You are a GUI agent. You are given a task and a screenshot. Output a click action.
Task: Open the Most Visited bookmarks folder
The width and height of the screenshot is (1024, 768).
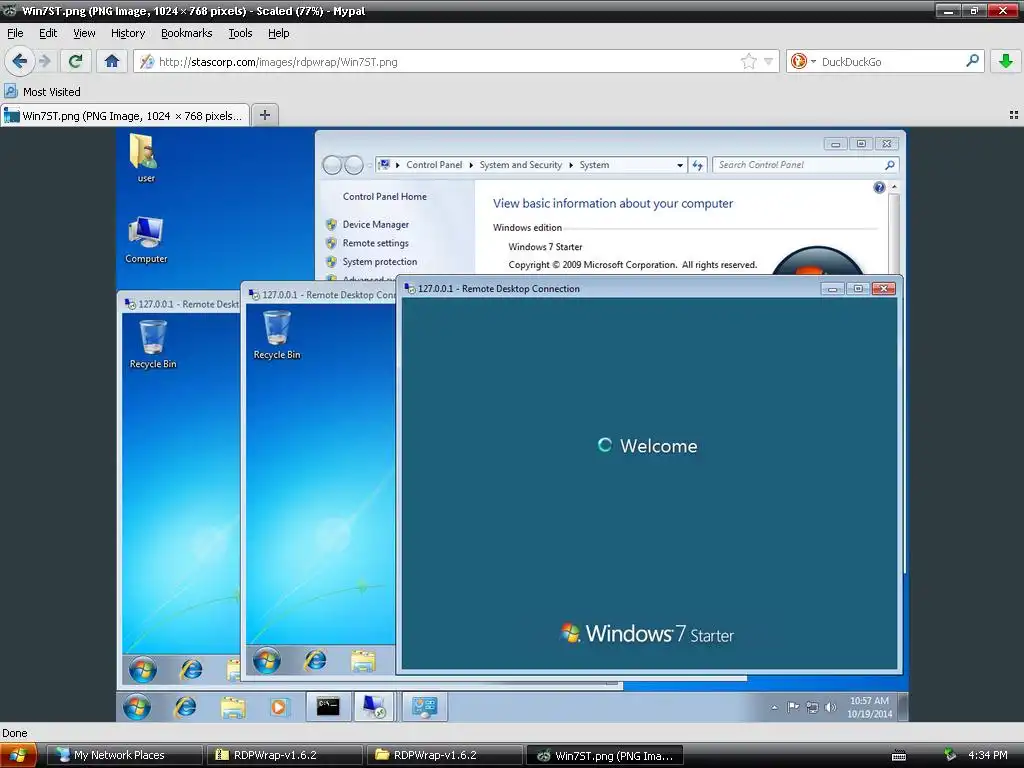click(x=43, y=91)
